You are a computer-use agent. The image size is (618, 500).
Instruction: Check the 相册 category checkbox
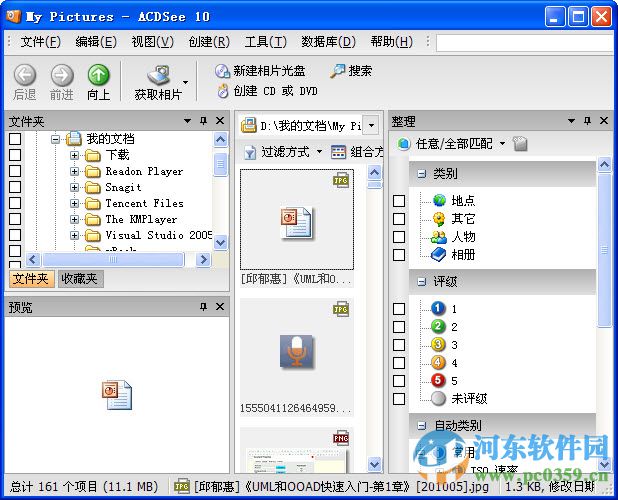(x=399, y=255)
